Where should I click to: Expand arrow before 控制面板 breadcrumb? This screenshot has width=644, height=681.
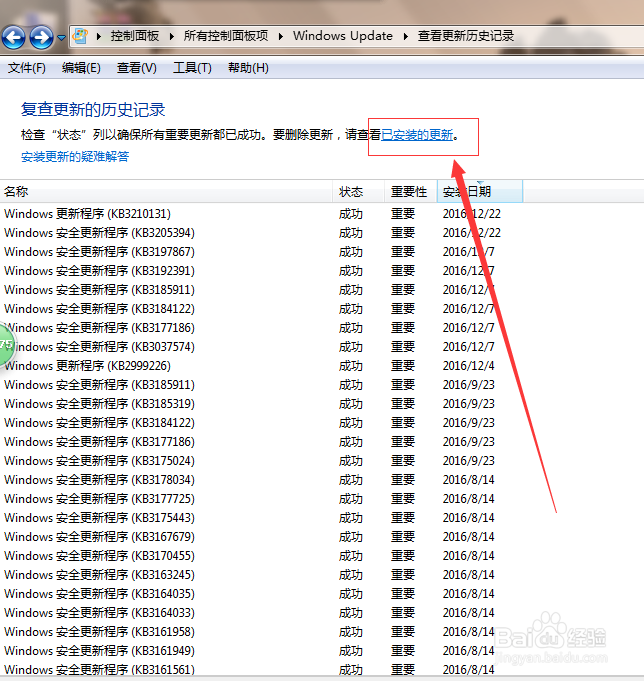tap(99, 36)
